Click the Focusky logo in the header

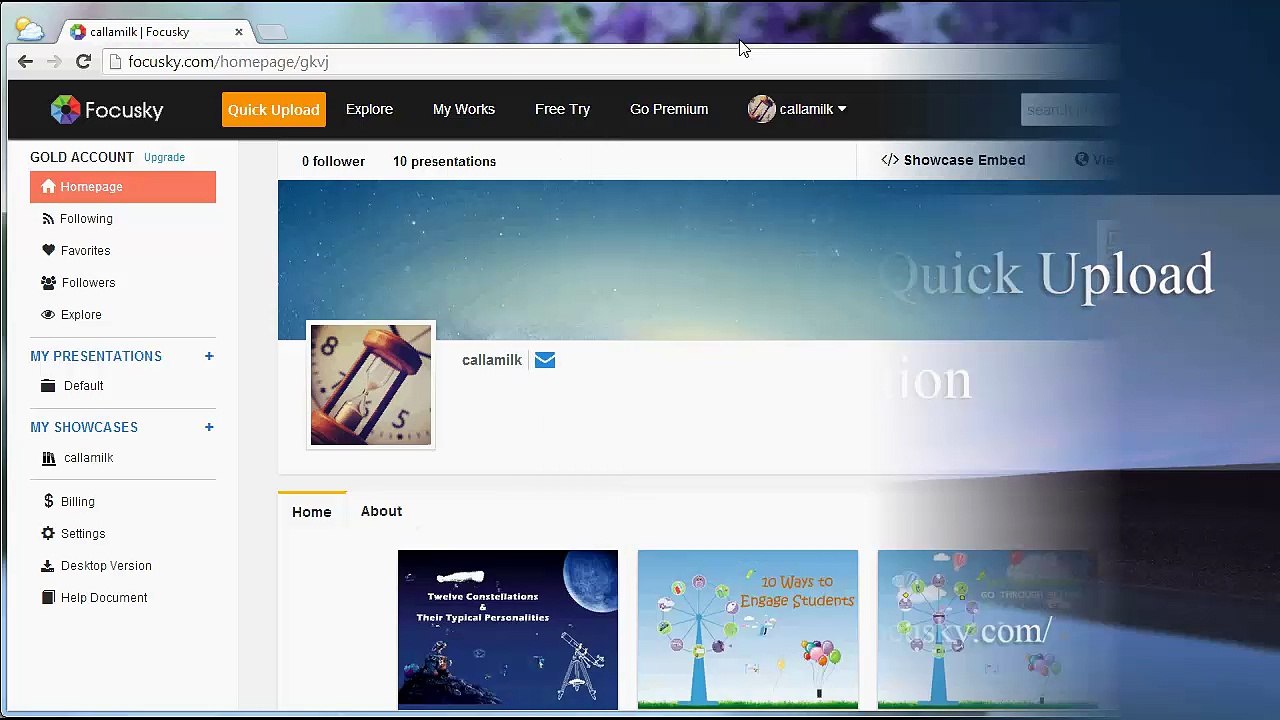tap(107, 110)
